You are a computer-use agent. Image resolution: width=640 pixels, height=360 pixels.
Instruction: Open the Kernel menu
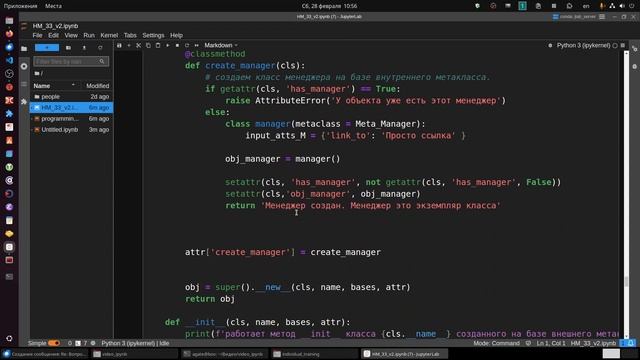[109, 36]
